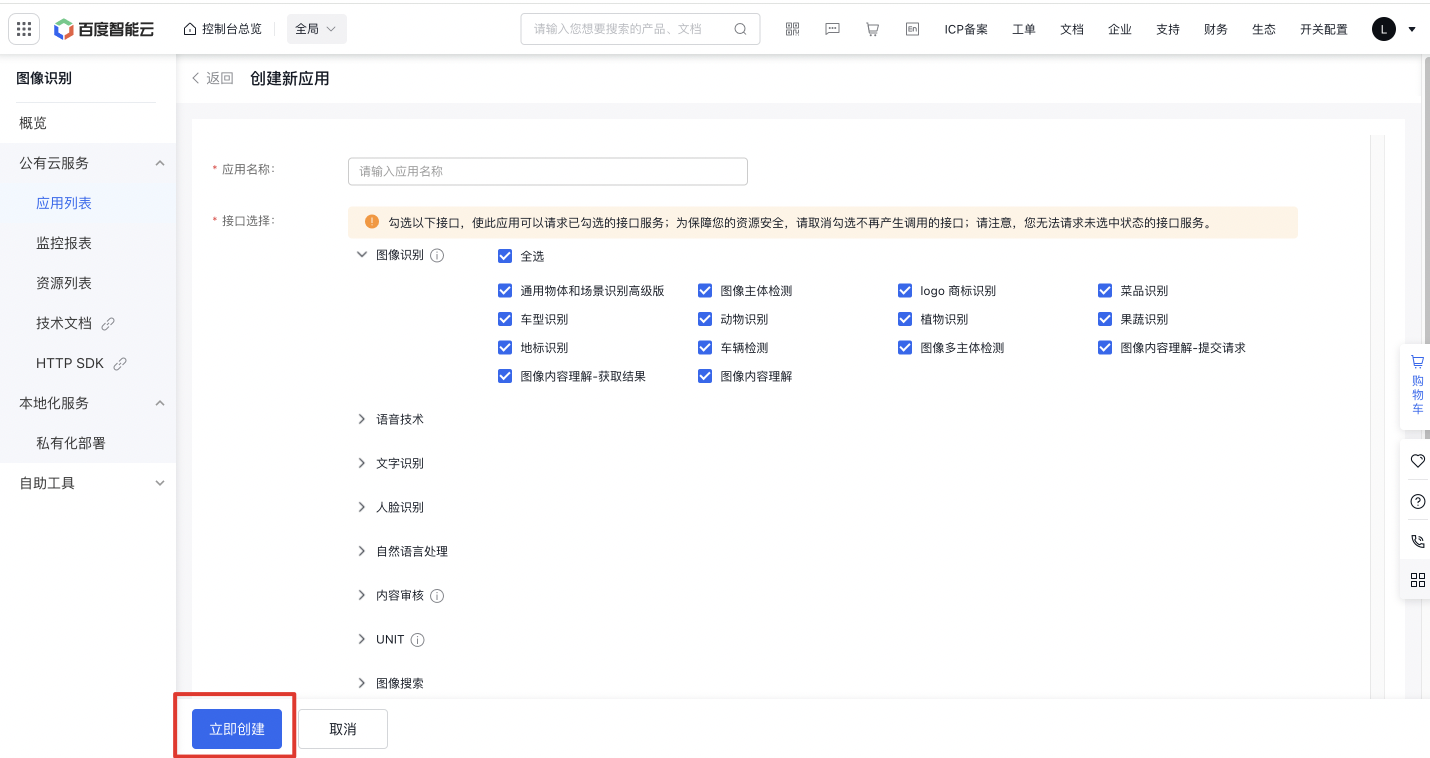This screenshot has width=1430, height=758.
Task: Open the product grid menu icon
Action: tap(24, 29)
